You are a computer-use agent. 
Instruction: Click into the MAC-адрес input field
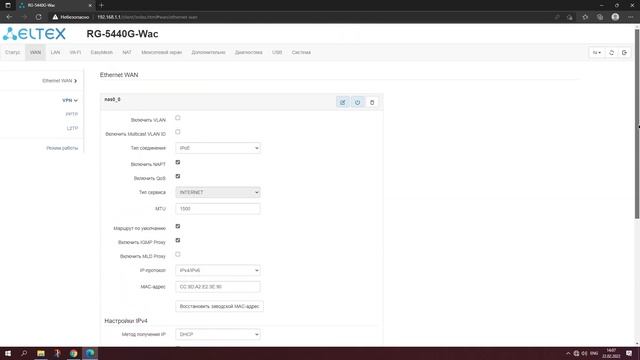point(218,287)
